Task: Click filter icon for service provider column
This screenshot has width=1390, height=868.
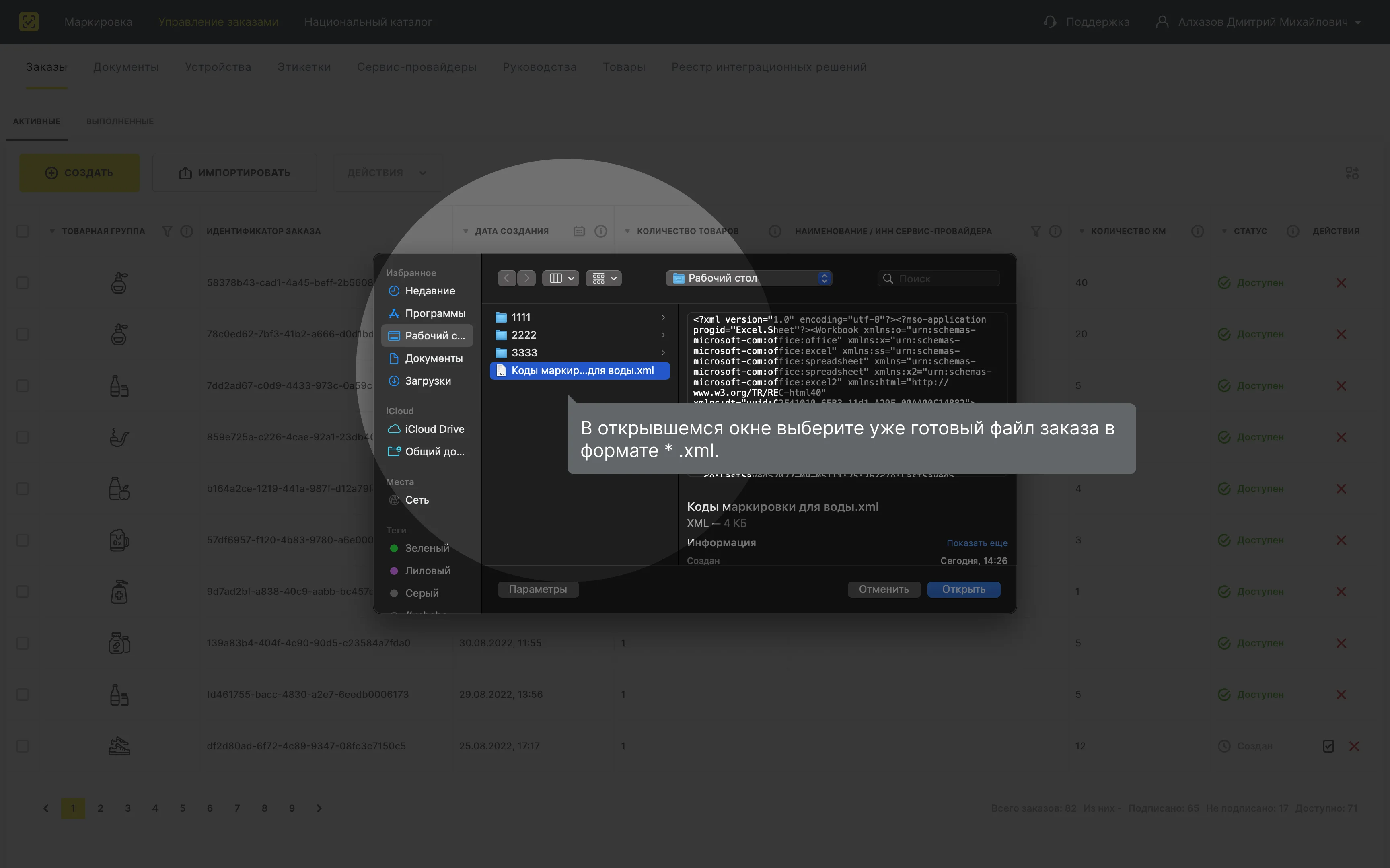Action: click(x=1035, y=231)
